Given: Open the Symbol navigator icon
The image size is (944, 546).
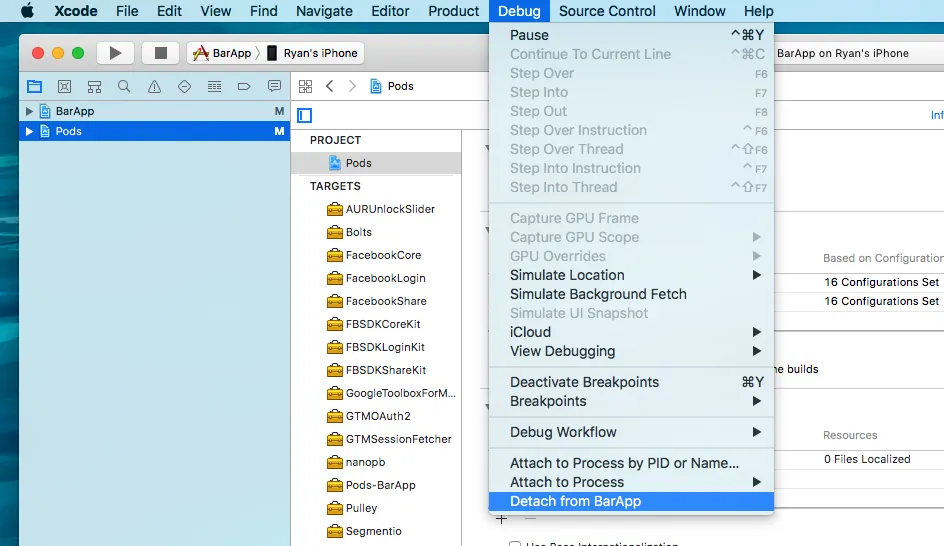Looking at the screenshot, I should [94, 86].
